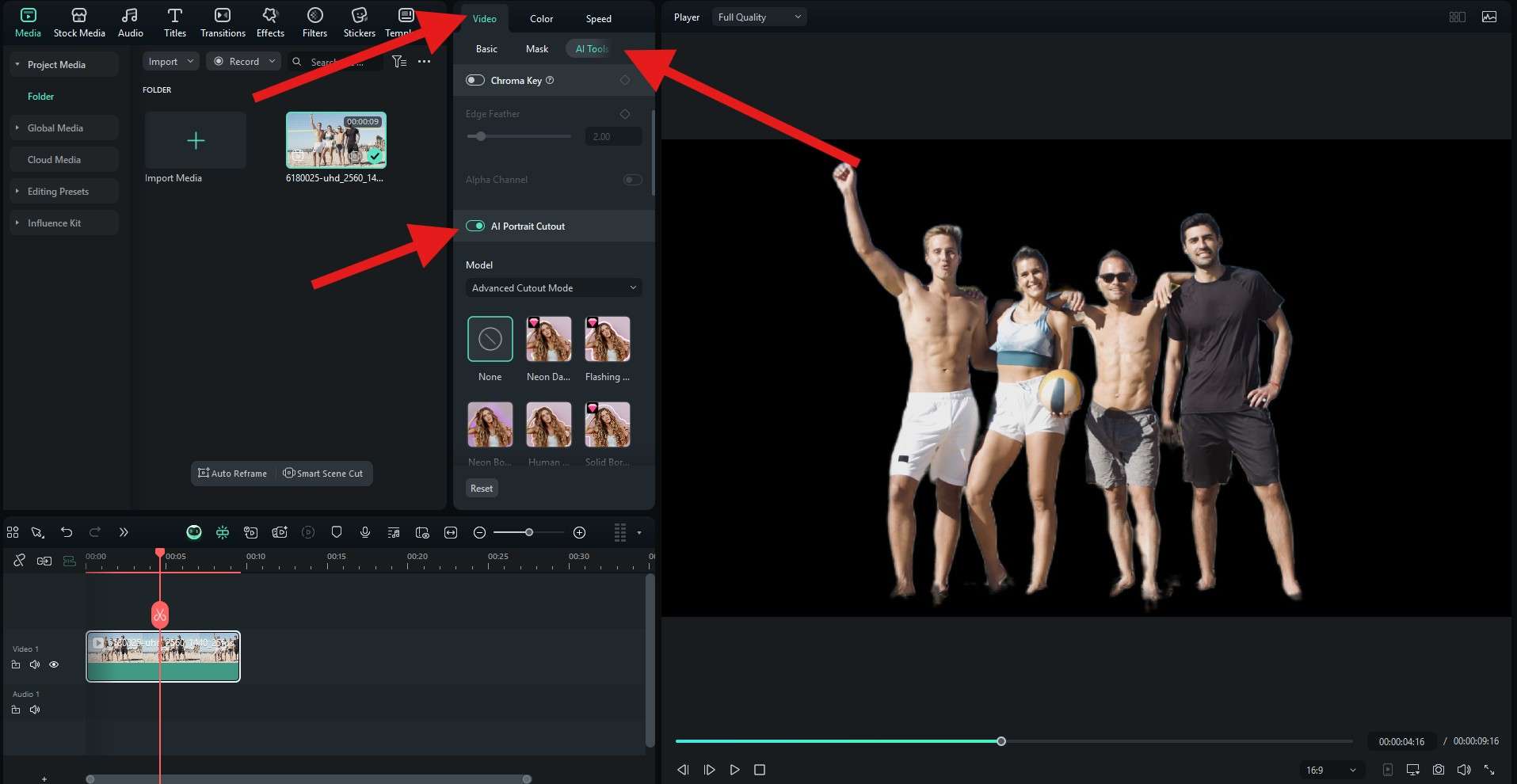
Task: Open the Filters panel icon
Action: 314,22
